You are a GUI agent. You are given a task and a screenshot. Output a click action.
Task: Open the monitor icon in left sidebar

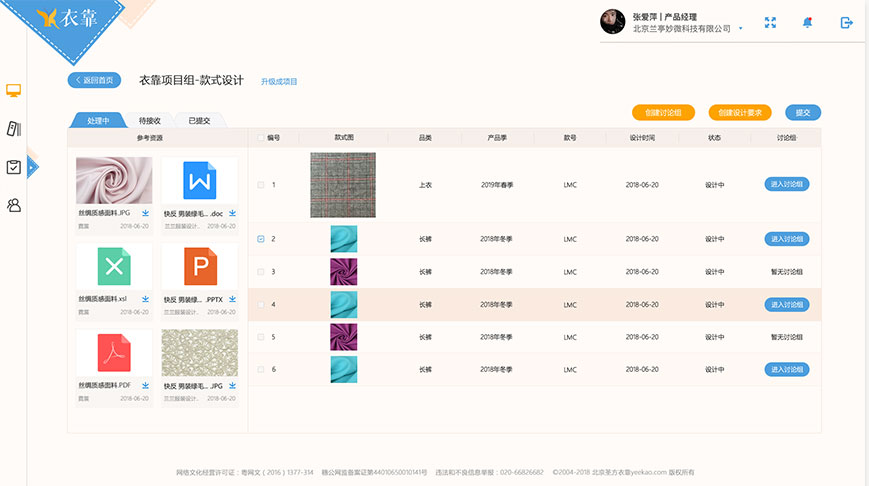pos(14,91)
